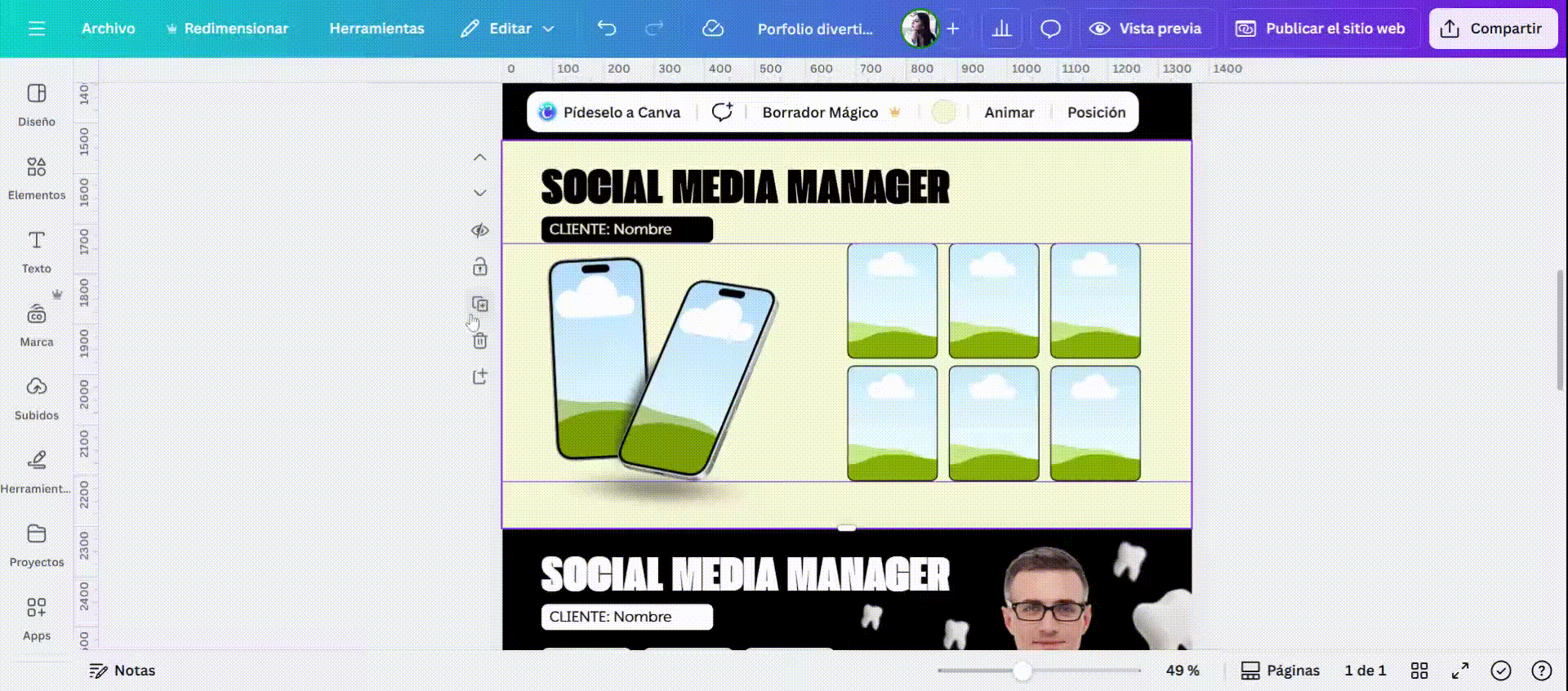Open the Marca side panel
The image size is (1568, 691).
(37, 326)
